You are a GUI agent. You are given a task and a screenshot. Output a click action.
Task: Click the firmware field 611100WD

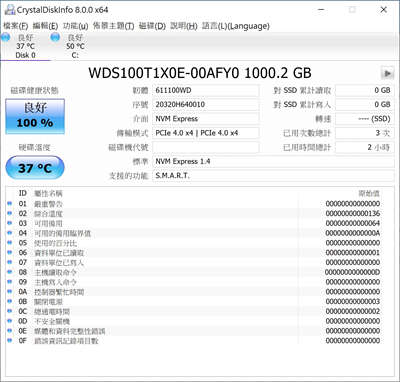[x=206, y=90]
